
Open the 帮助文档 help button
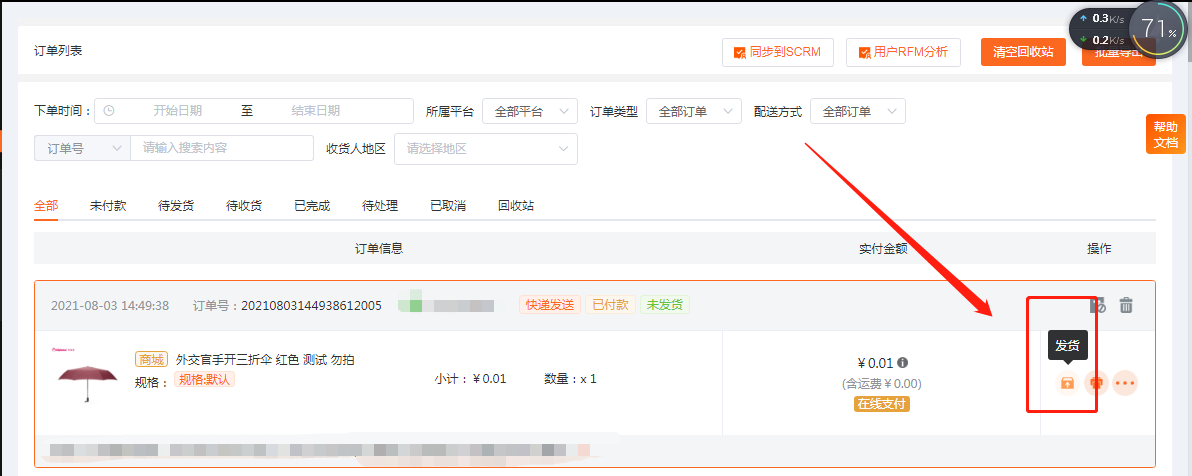(1165, 135)
